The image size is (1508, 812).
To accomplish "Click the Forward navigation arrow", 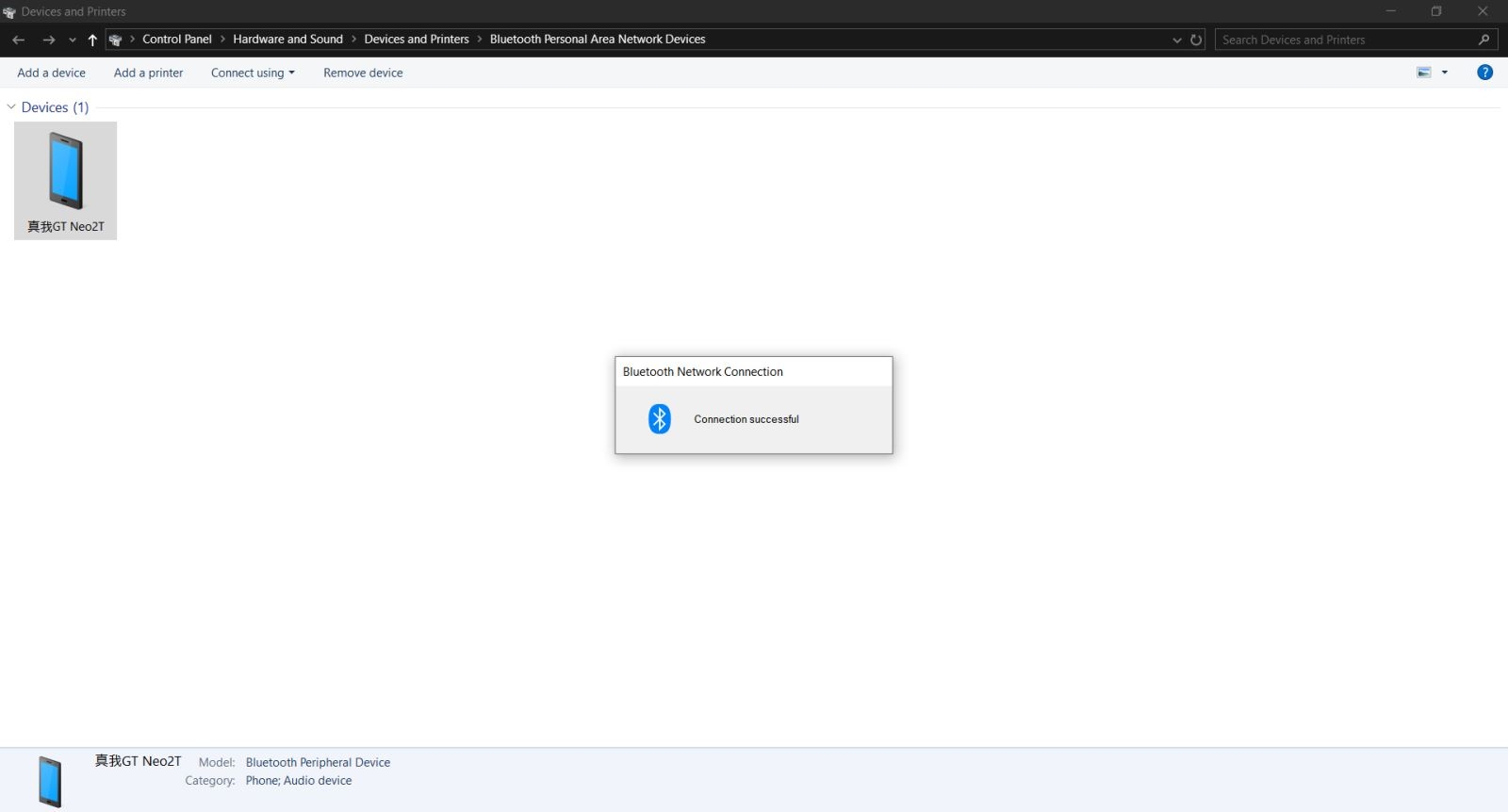I will tap(49, 40).
